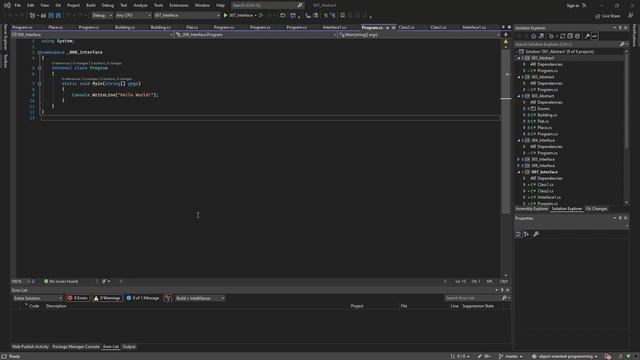This screenshot has height=360, width=640.
Task: Open the Edit menu
Action: [31, 5]
